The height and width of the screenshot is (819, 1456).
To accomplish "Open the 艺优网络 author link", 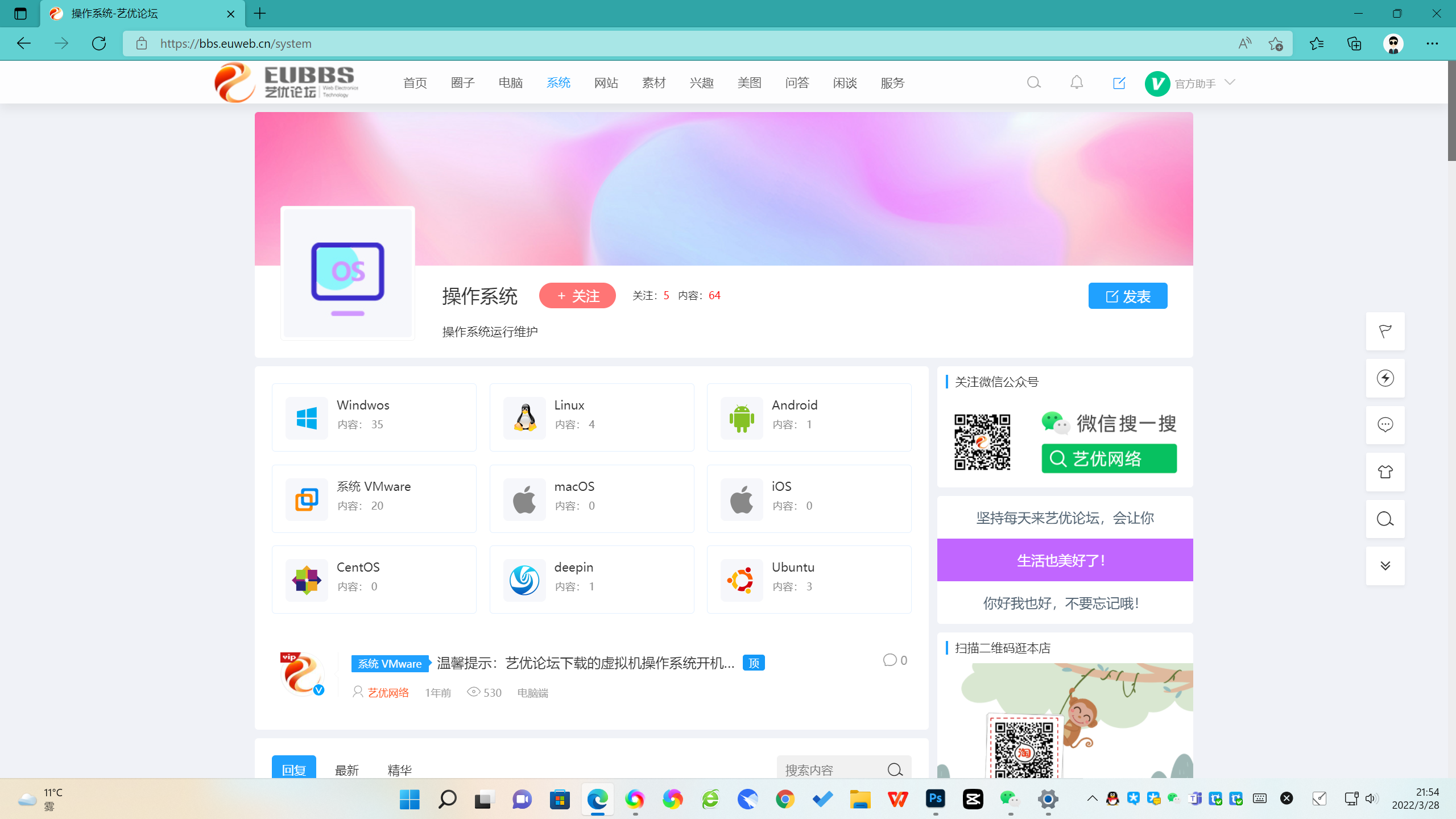I will click(388, 693).
